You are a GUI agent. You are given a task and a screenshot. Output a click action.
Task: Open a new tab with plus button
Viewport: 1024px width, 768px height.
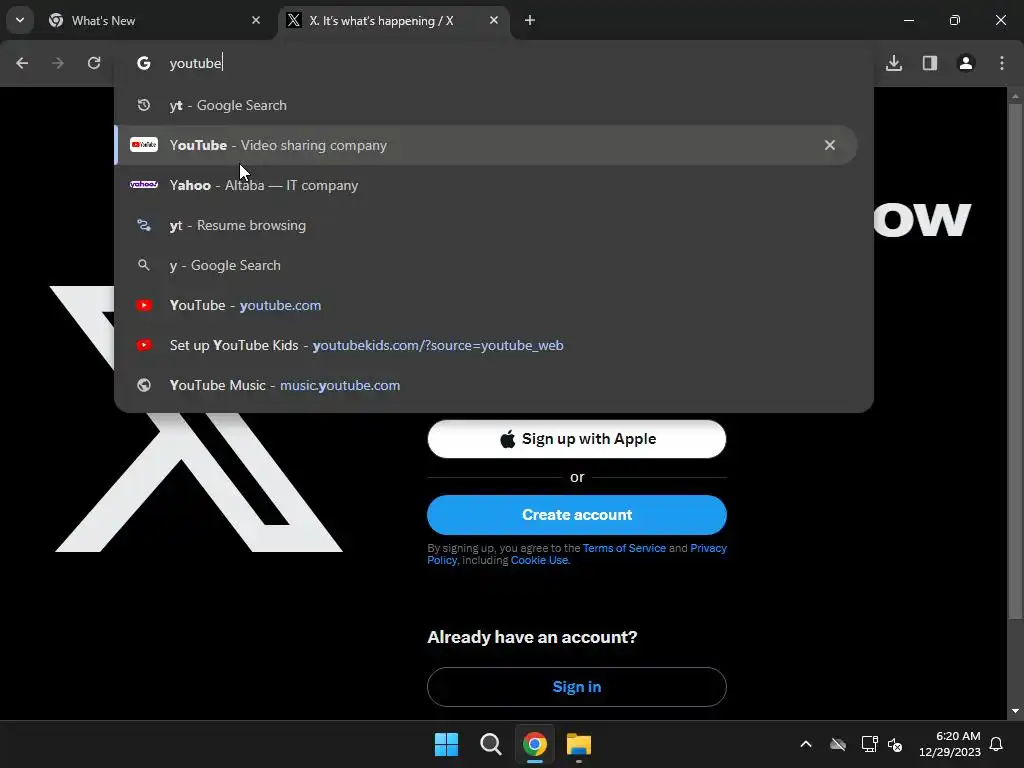pyautogui.click(x=530, y=20)
